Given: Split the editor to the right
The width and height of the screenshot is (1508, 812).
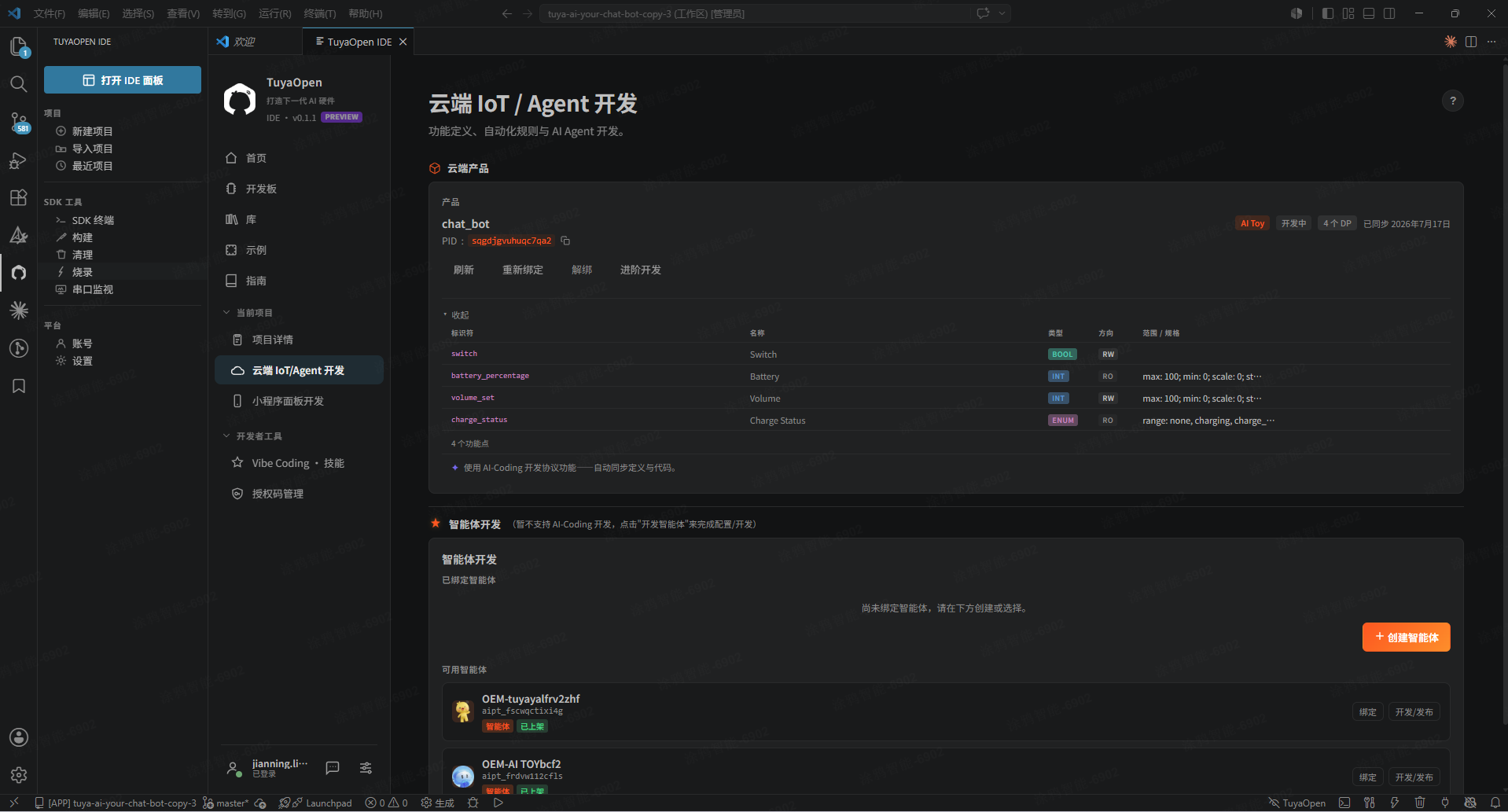Looking at the screenshot, I should pyautogui.click(x=1471, y=42).
